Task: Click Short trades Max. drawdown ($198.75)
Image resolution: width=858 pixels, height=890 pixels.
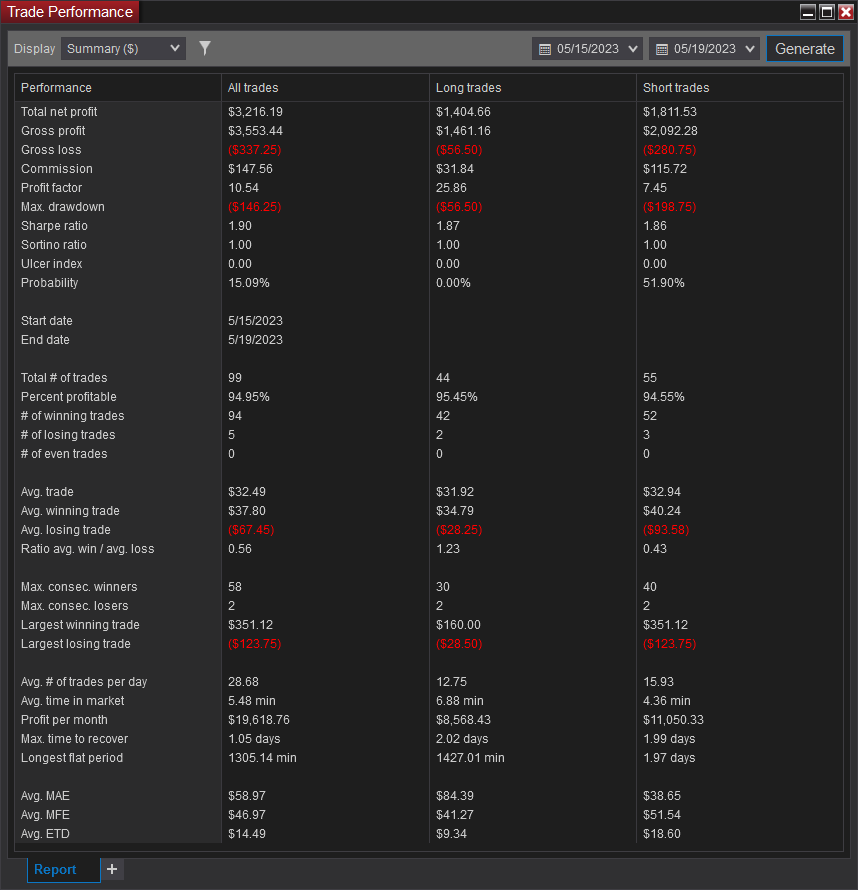Action: point(670,207)
